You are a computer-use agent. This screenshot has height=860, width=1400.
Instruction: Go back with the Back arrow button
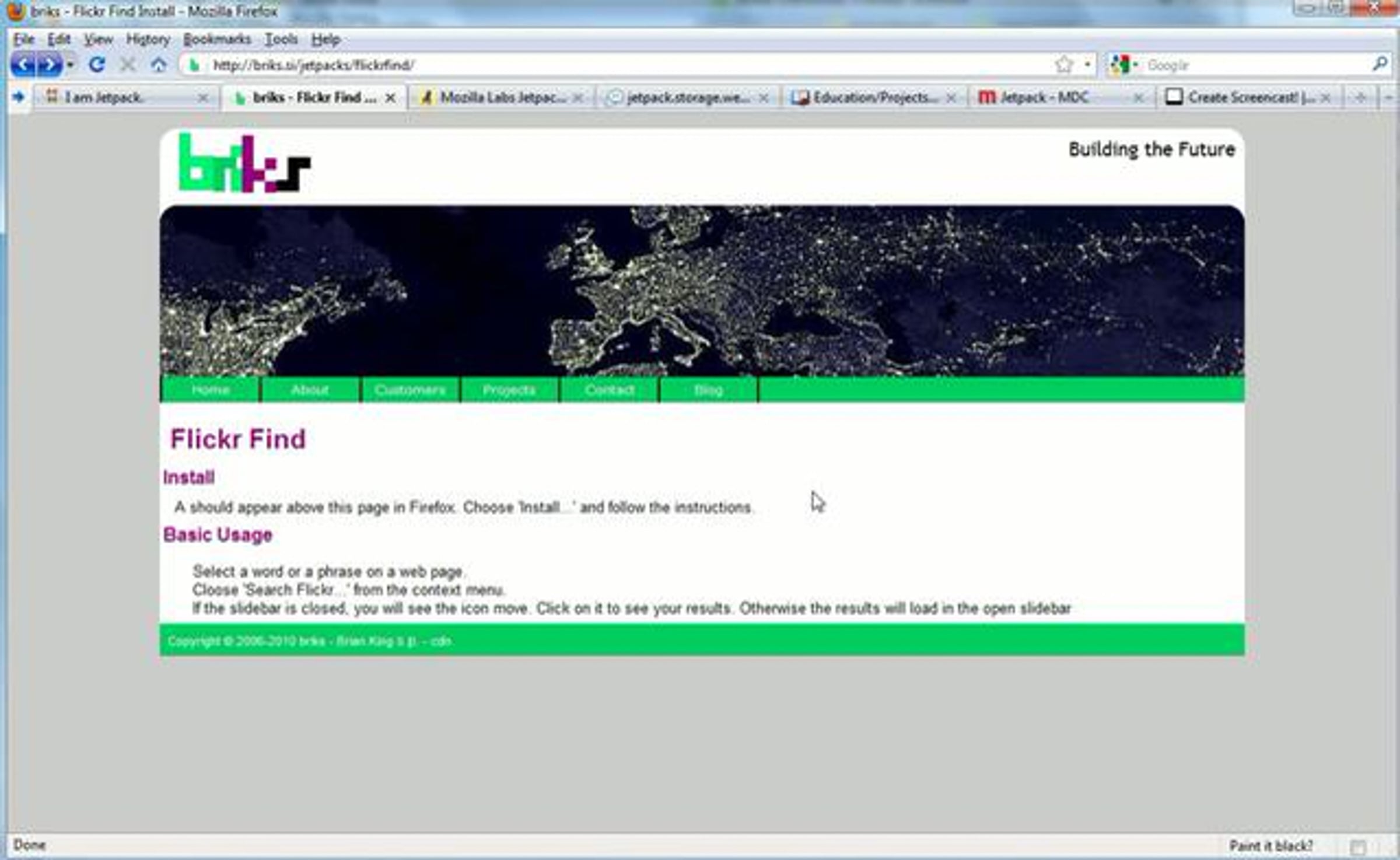23,64
